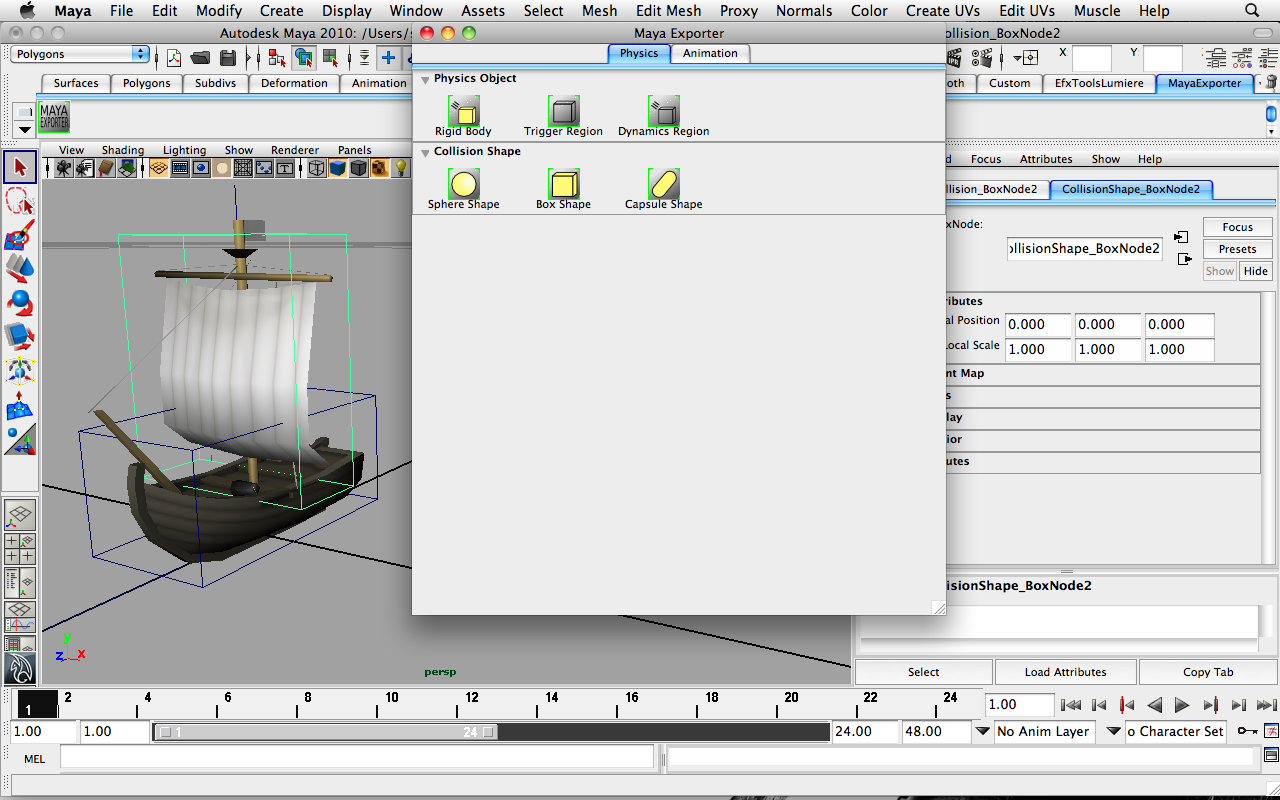Open viewport camera attributes icon

[85, 168]
